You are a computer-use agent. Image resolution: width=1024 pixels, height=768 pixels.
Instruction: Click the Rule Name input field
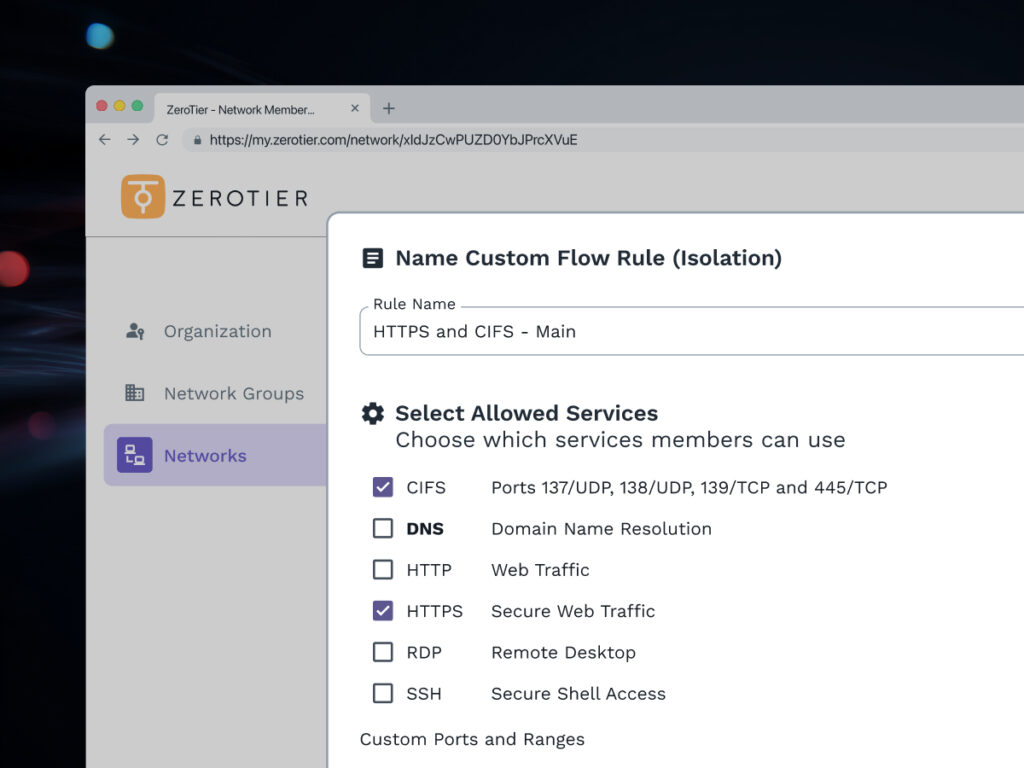690,331
